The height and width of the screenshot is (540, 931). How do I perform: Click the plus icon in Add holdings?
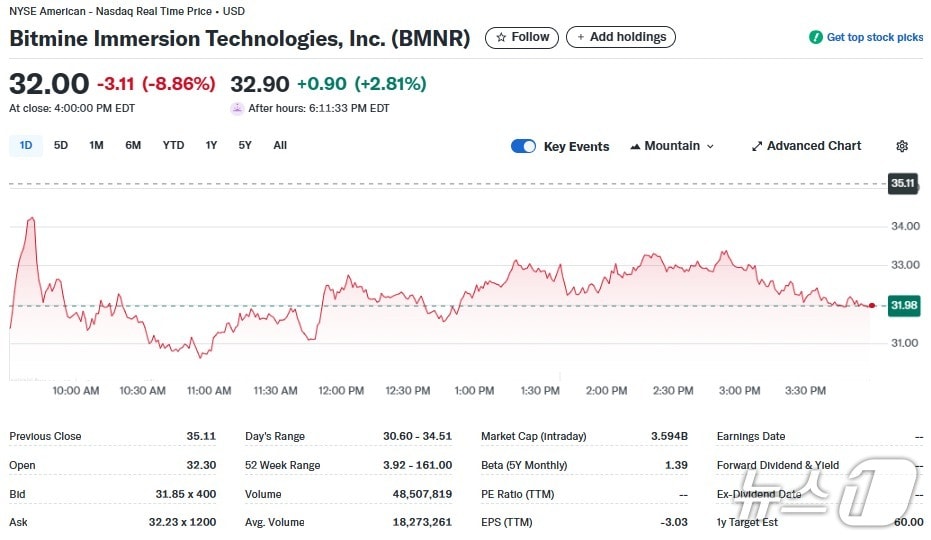click(x=581, y=37)
